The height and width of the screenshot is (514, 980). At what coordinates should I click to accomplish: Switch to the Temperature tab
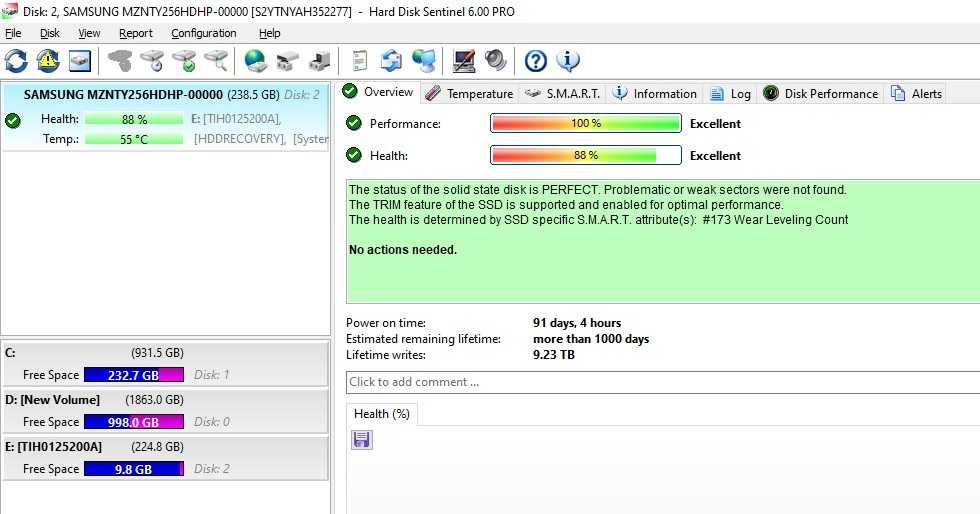pos(469,93)
